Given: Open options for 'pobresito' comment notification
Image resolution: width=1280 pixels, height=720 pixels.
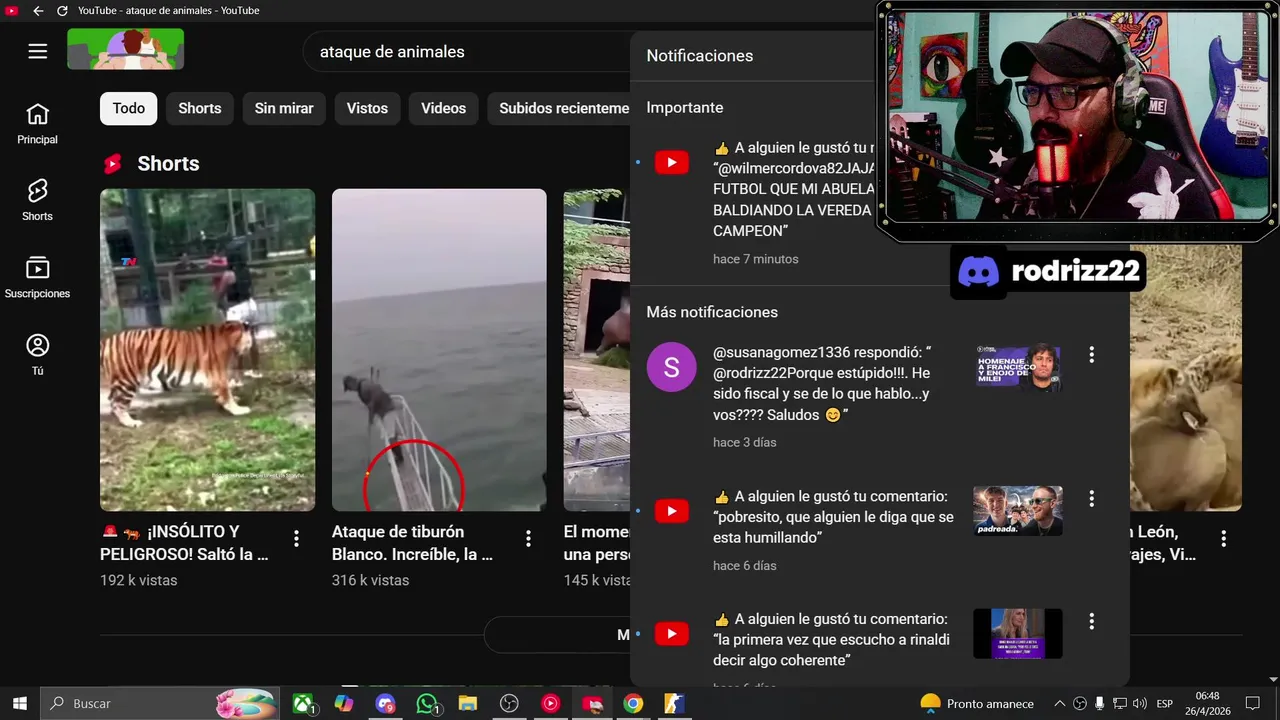Looking at the screenshot, I should tap(1091, 498).
